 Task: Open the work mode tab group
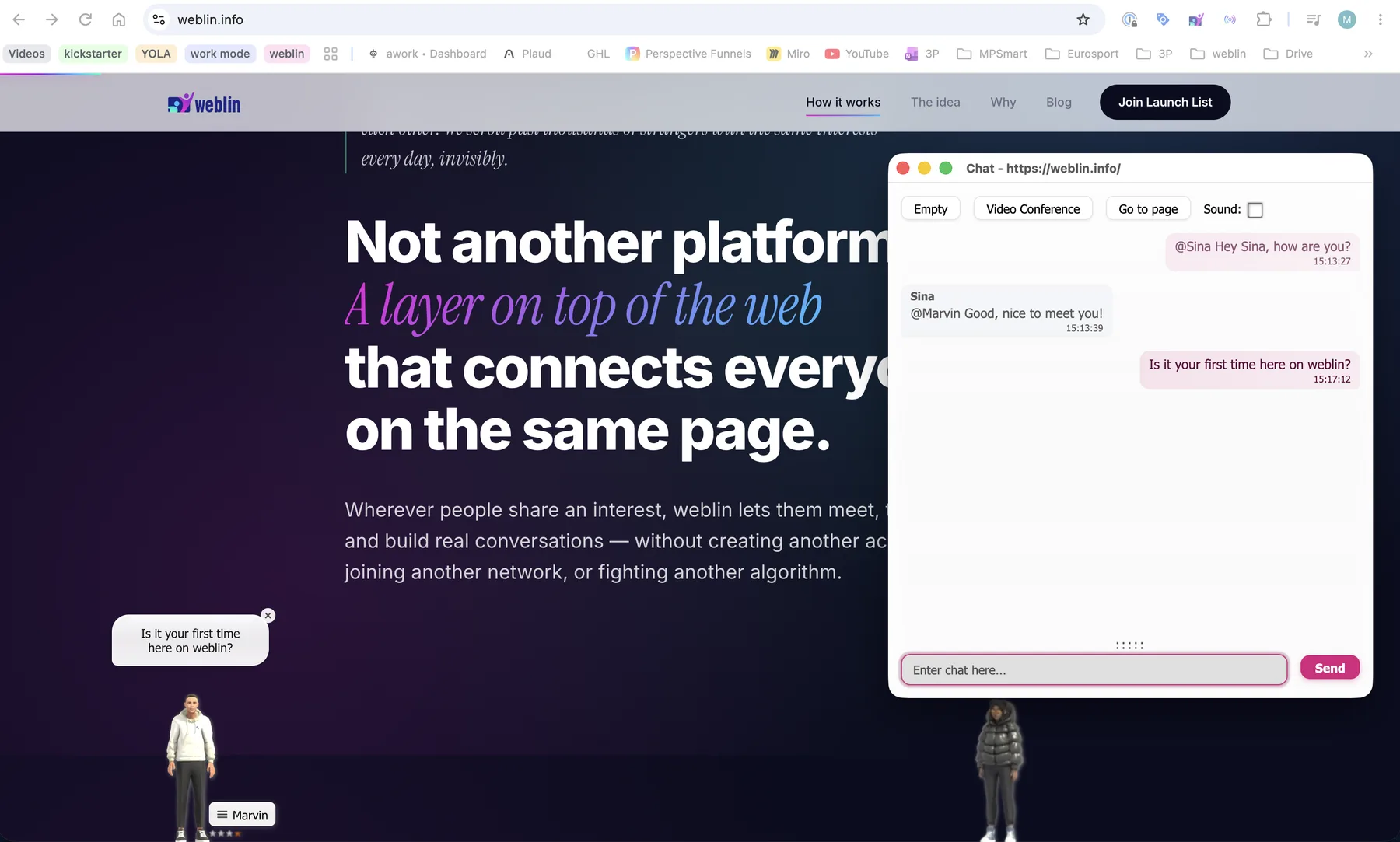coord(220,54)
